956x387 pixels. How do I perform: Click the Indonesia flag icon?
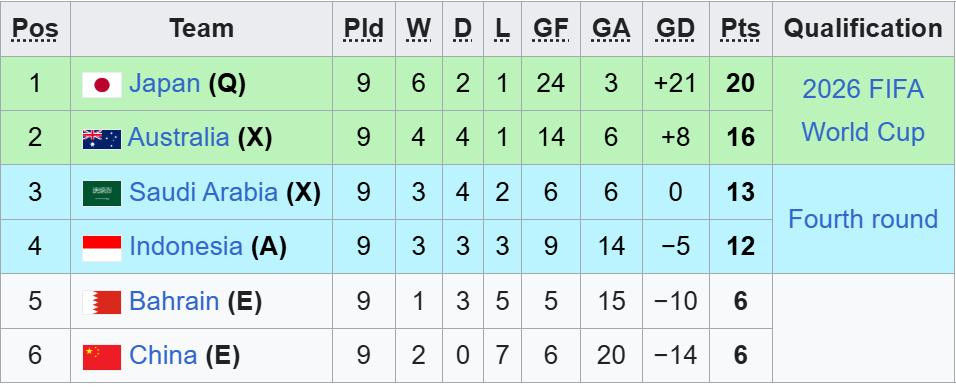[x=102, y=247]
